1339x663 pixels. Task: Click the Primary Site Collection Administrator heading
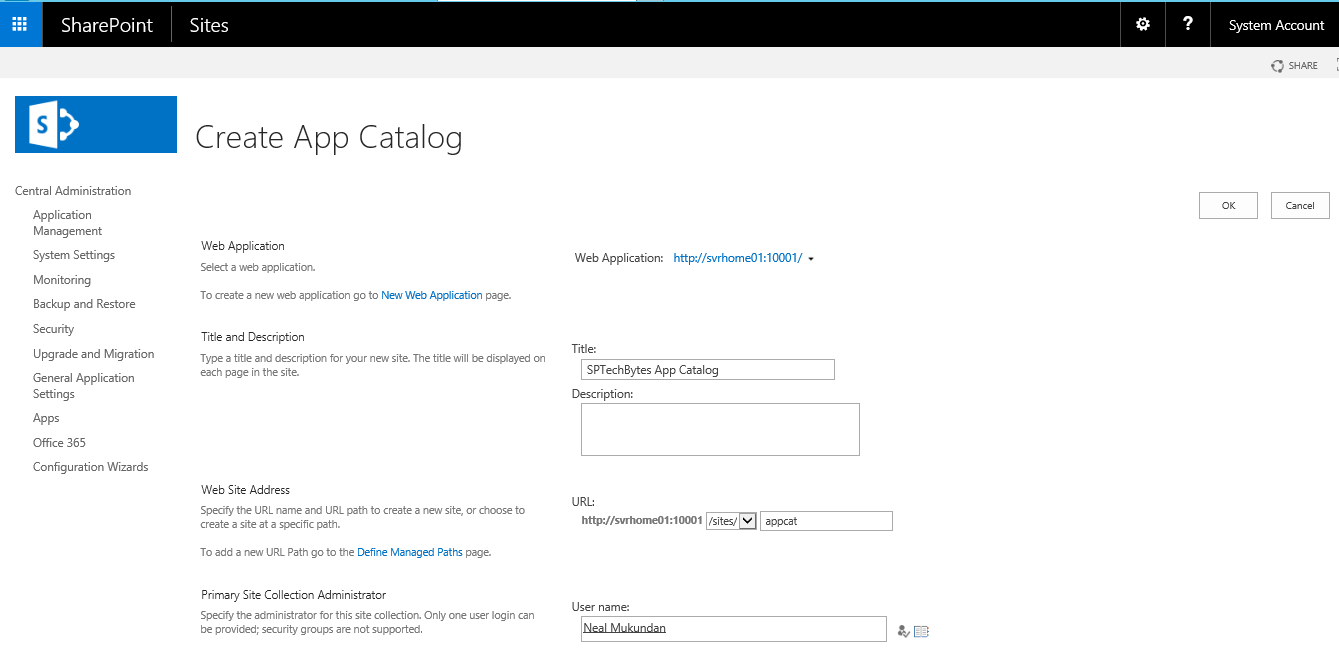click(x=293, y=595)
